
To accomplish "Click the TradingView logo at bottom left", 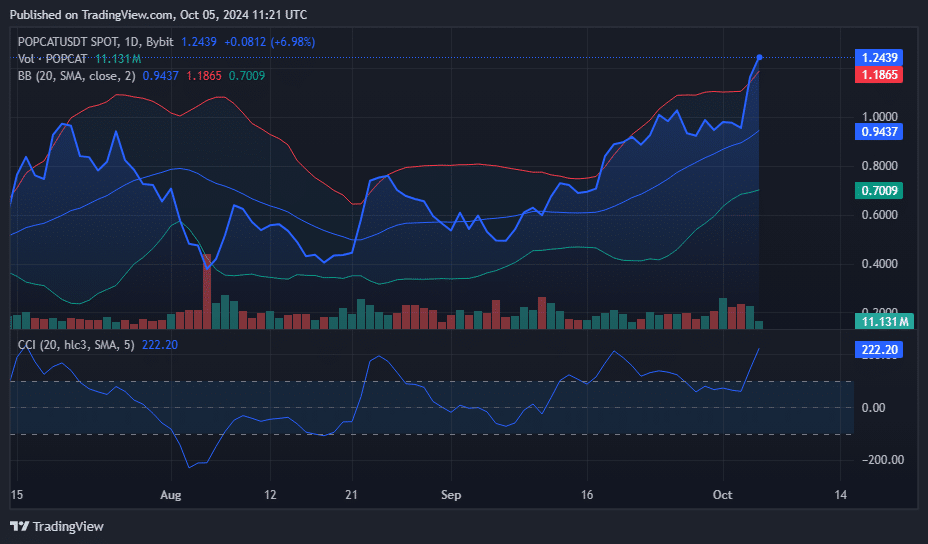I will 57,526.
